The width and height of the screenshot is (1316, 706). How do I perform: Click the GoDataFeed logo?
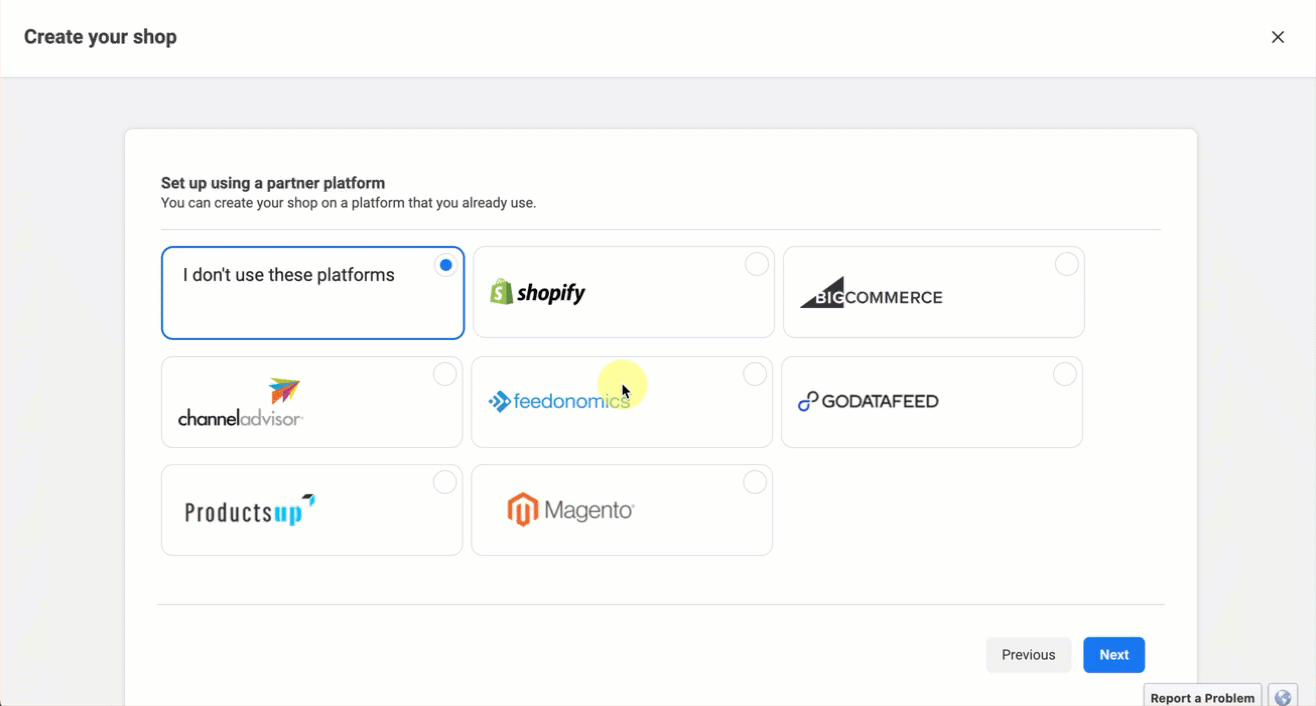tap(868, 402)
